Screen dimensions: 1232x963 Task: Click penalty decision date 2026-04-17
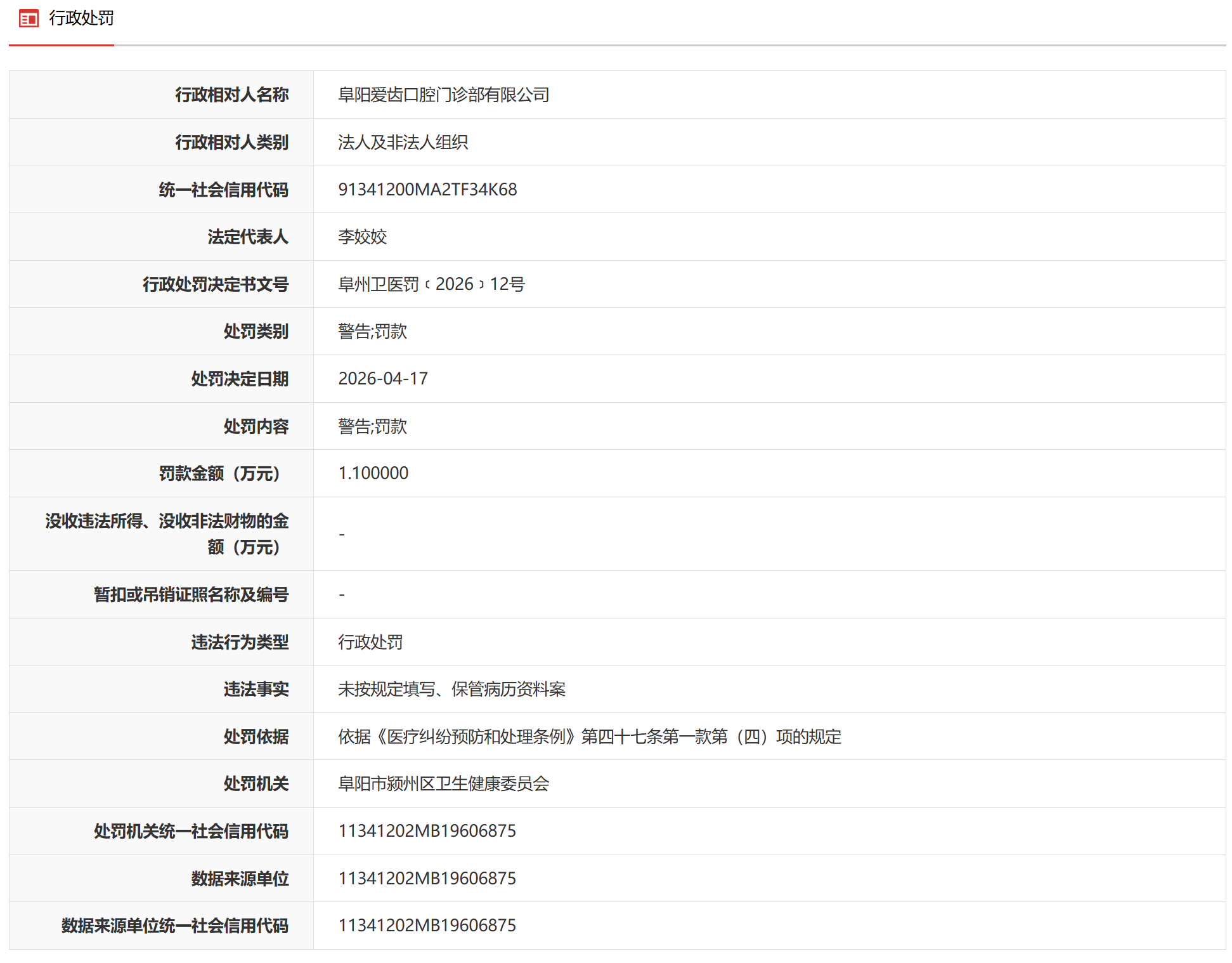click(383, 379)
